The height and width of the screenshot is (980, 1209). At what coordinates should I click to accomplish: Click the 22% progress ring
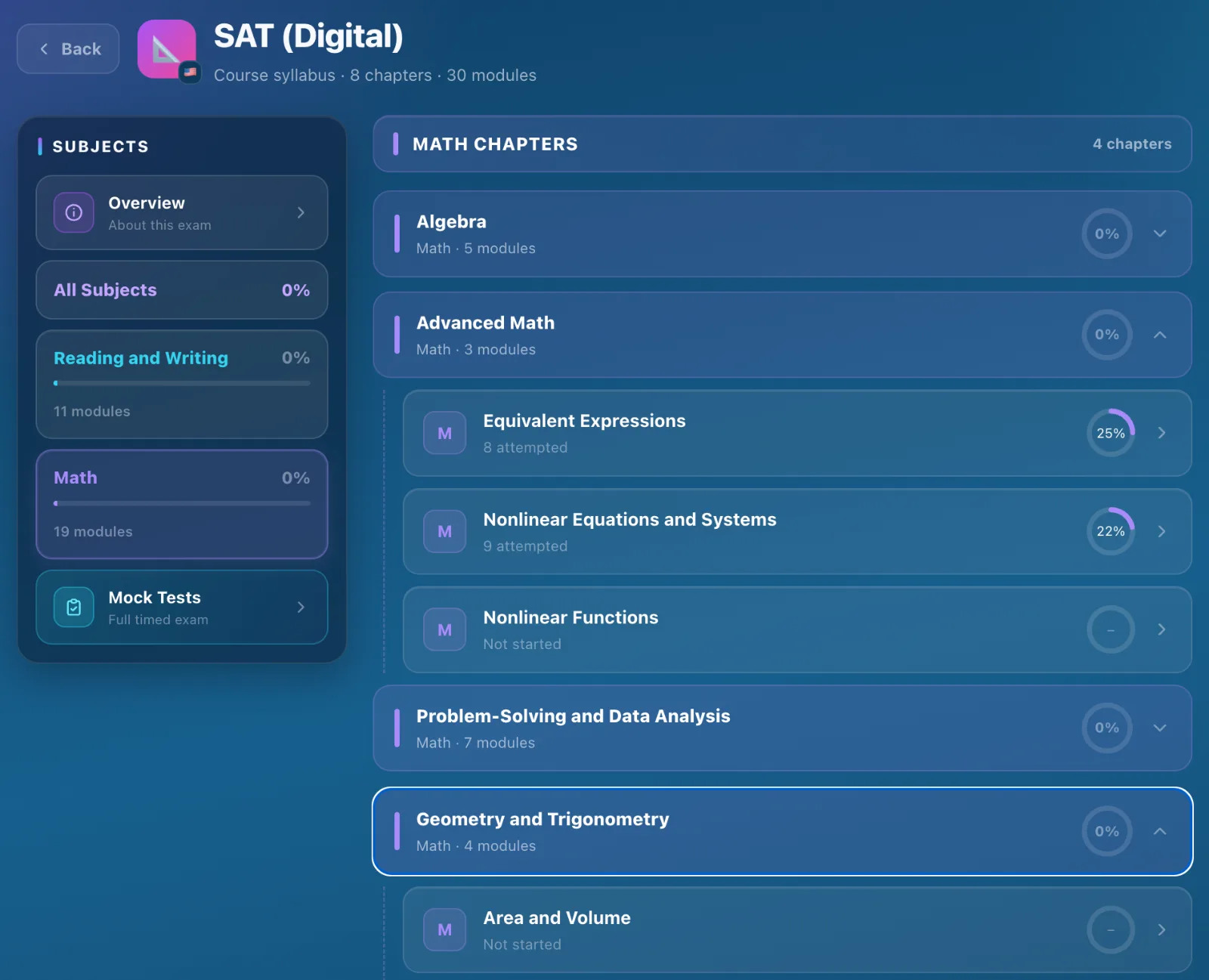click(1111, 532)
